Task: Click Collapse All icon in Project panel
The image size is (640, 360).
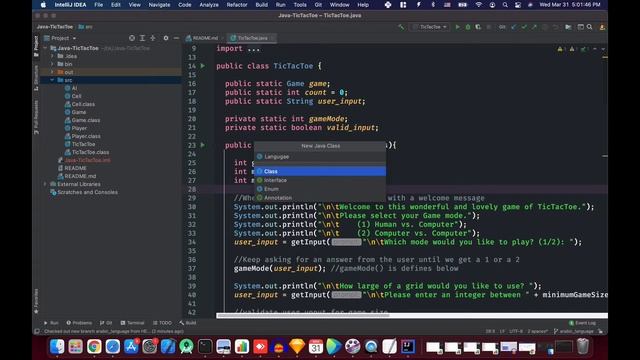Action: (153, 38)
